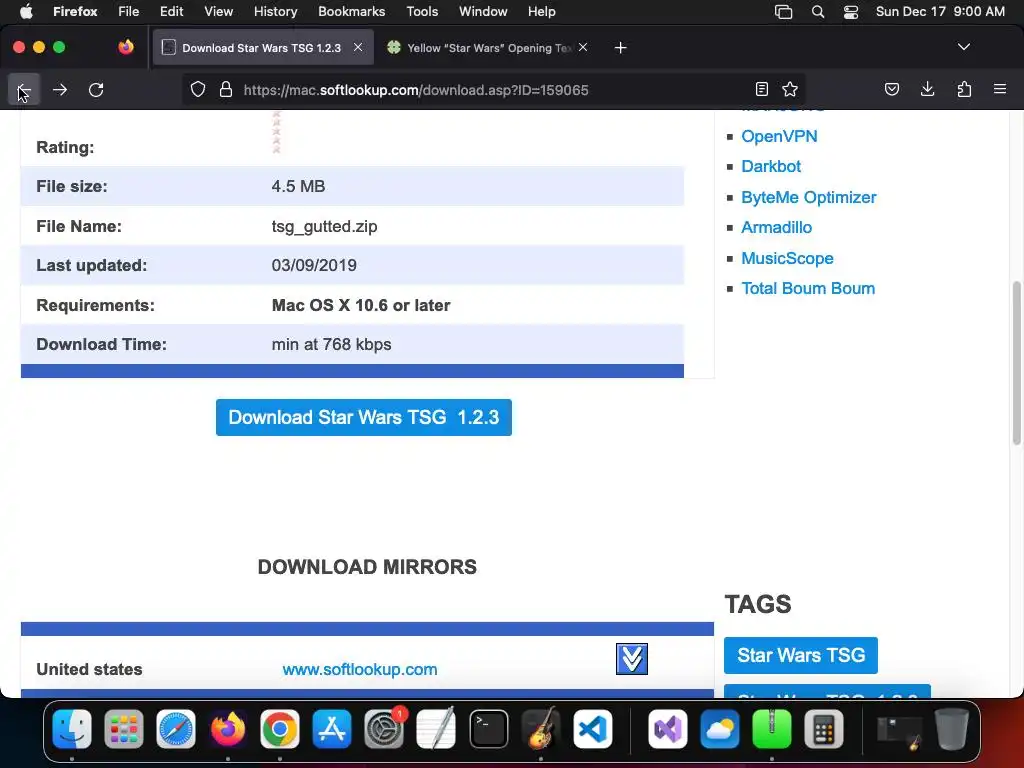The image size is (1024, 768).
Task: Open the Tools menu
Action: pyautogui.click(x=422, y=12)
